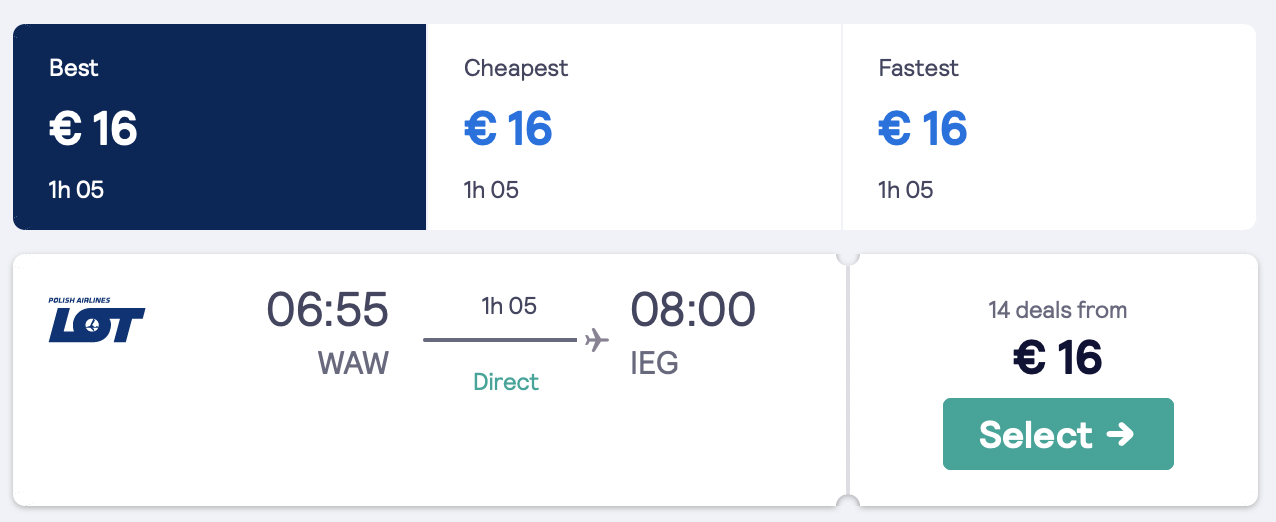Click the 08:00 arrival time
Image resolution: width=1276 pixels, height=522 pixels.
(x=693, y=310)
